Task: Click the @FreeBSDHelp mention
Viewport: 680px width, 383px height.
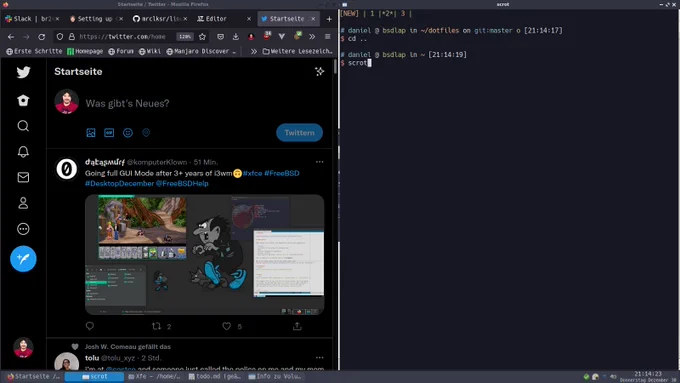Action: coord(182,183)
